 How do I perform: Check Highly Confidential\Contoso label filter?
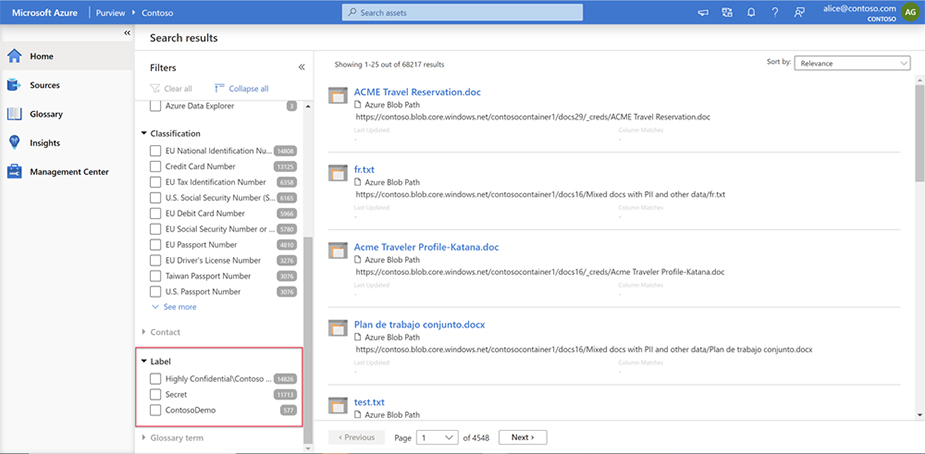(155, 379)
